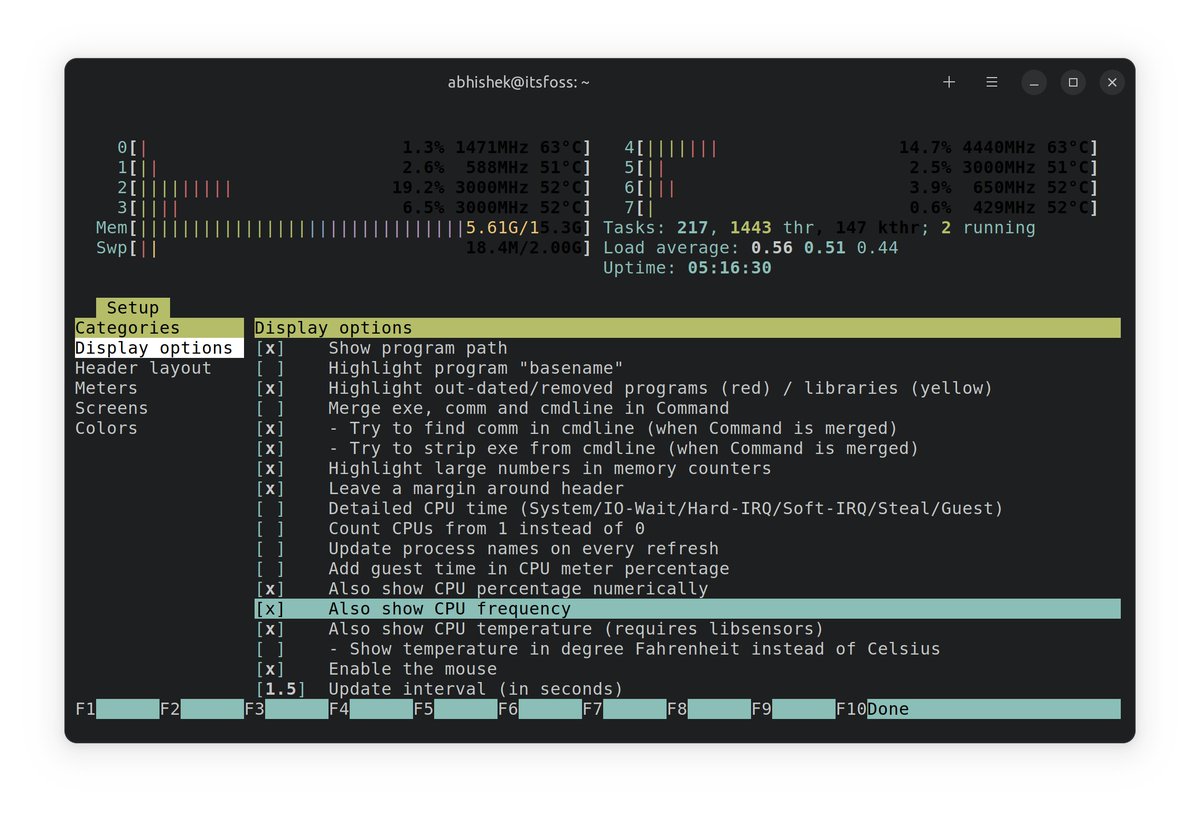Viewport: 1200px width, 814px height.
Task: Select Header layout category
Action: (x=143, y=368)
